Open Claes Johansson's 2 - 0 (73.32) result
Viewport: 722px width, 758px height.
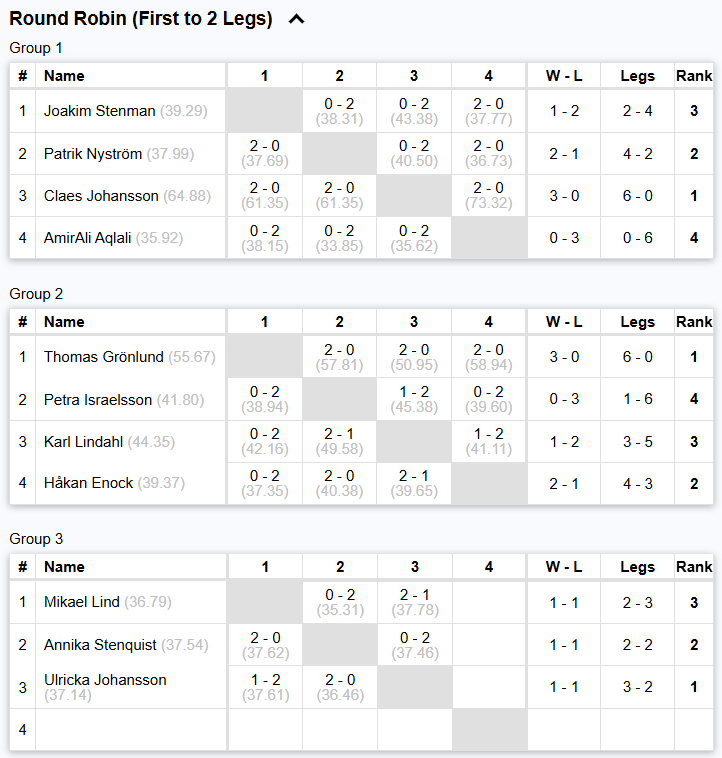(489, 196)
